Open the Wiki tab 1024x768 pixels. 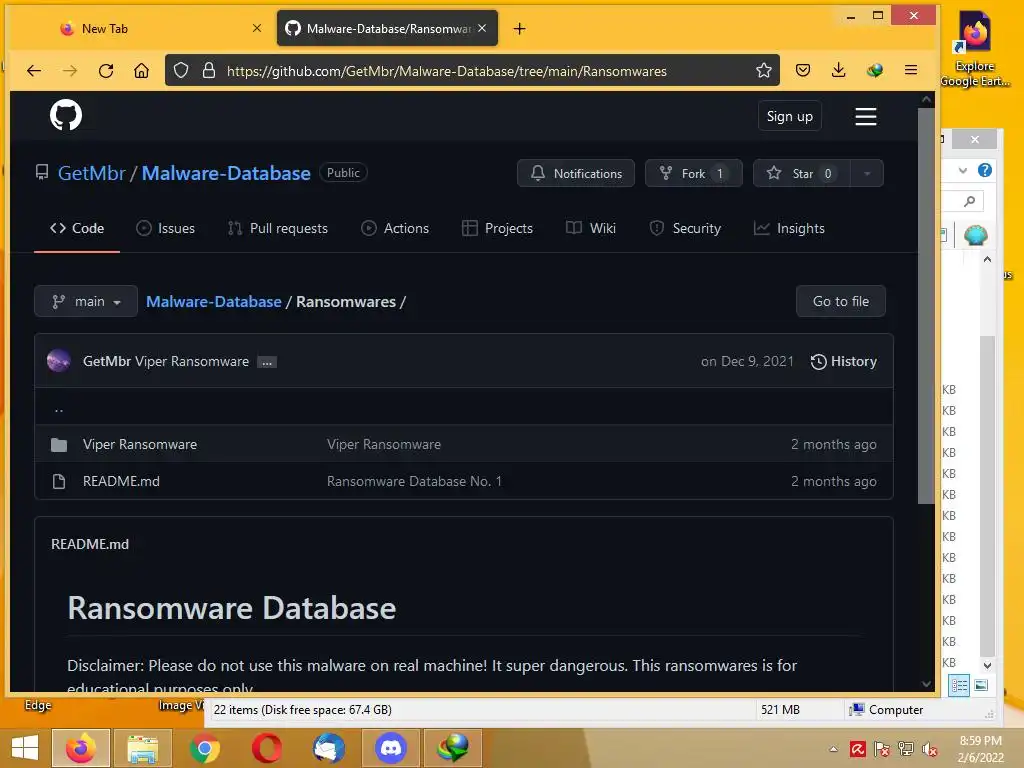coord(591,228)
